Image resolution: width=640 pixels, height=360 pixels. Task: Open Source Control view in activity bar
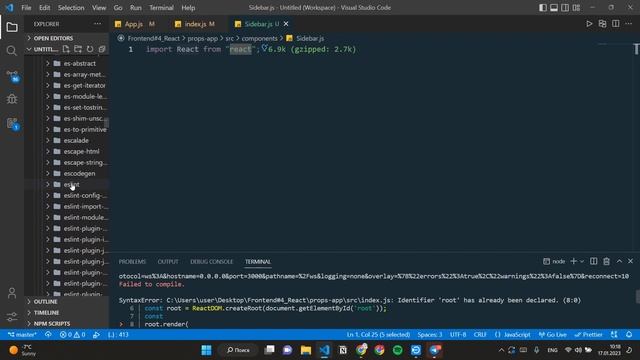(12, 75)
